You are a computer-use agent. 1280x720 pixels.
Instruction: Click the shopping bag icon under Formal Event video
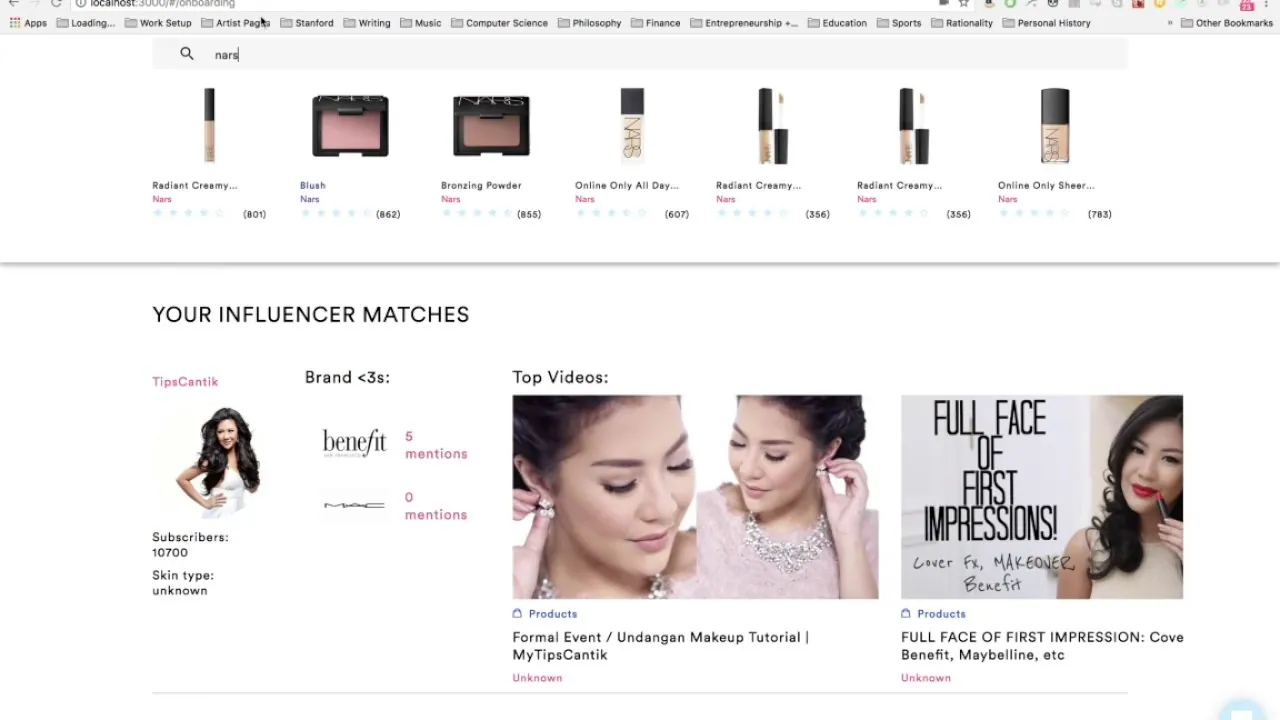click(x=517, y=613)
